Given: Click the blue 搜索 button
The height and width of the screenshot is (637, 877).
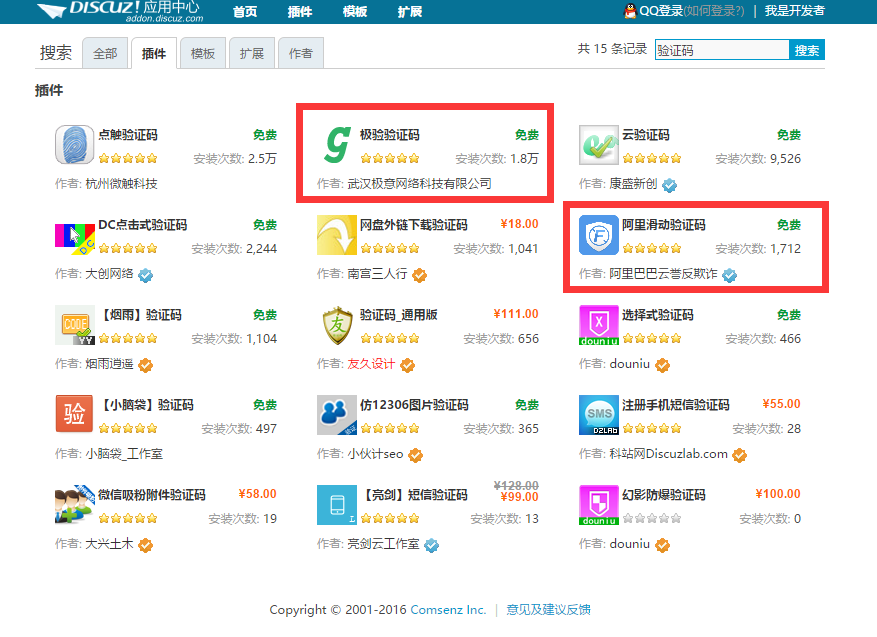Looking at the screenshot, I should tap(807, 50).
